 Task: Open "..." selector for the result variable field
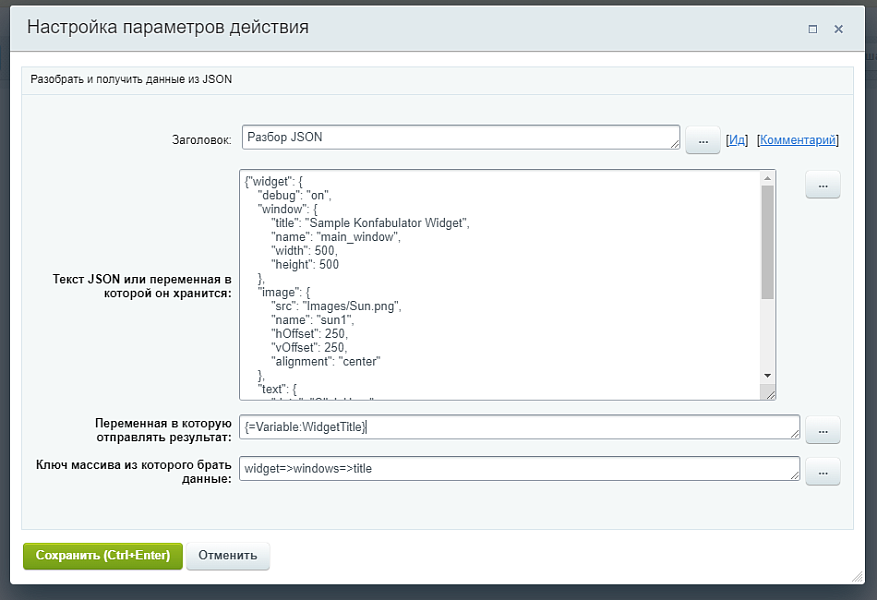click(822, 429)
